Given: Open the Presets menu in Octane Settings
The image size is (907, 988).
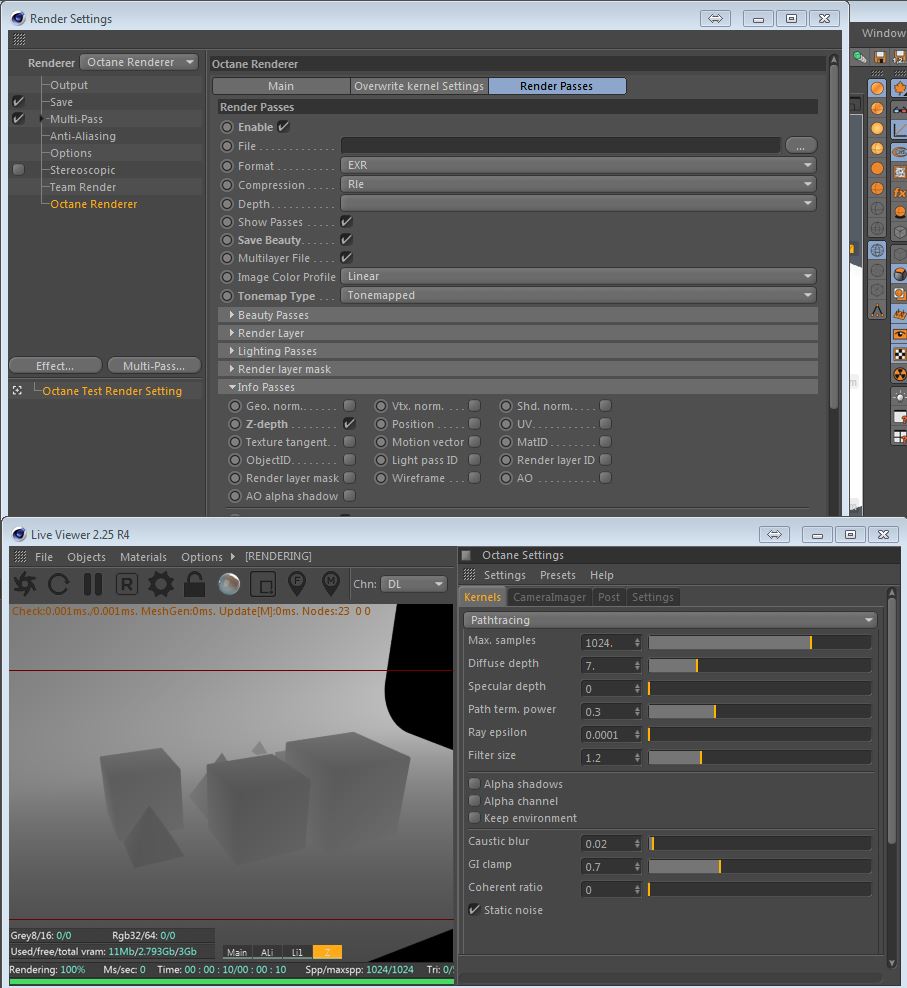Looking at the screenshot, I should tap(558, 575).
